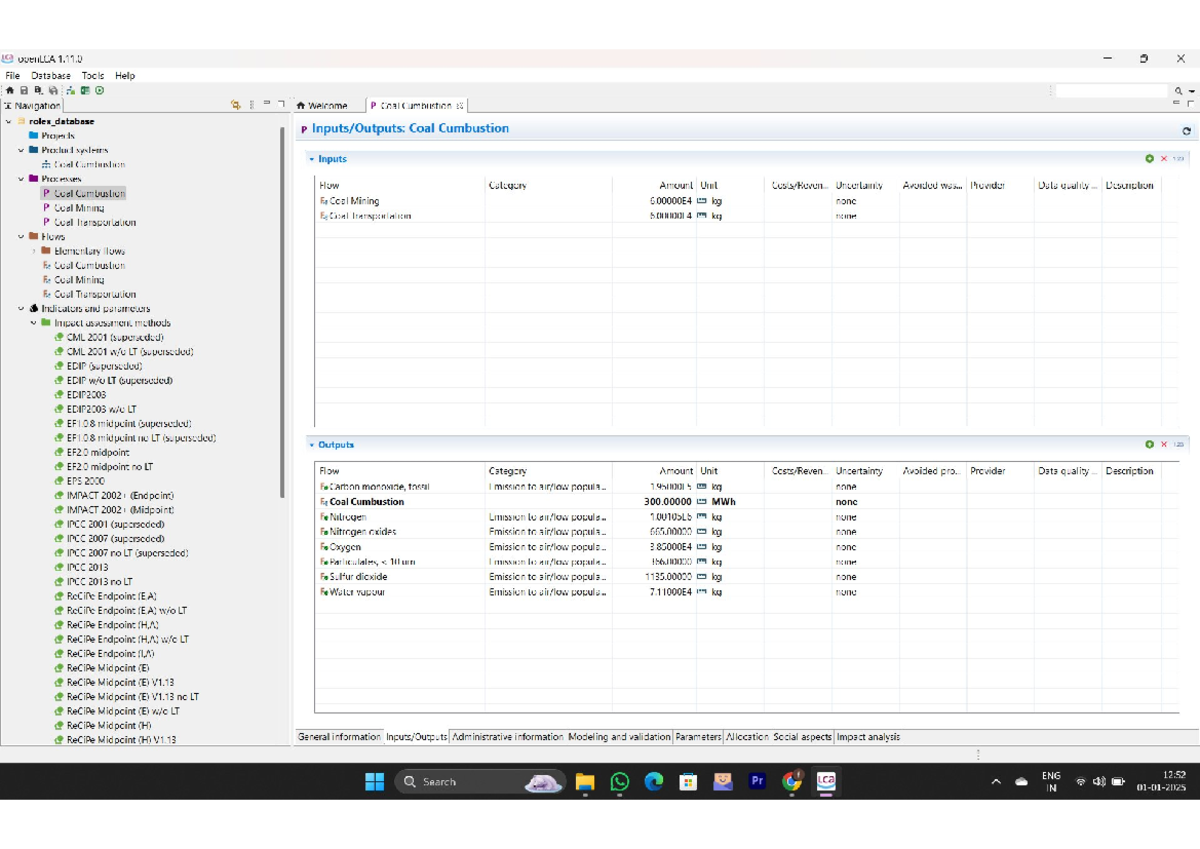Maximize the Navigation panel
Image resolution: width=1200 pixels, height=849 pixels.
281,103
